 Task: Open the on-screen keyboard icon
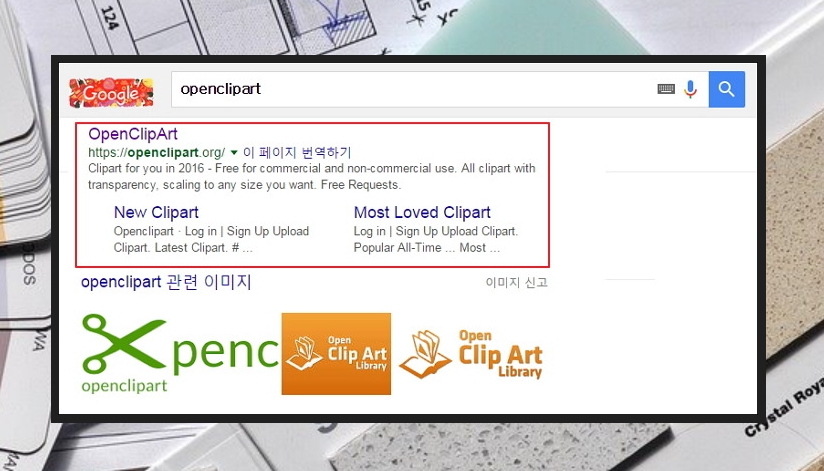click(666, 89)
